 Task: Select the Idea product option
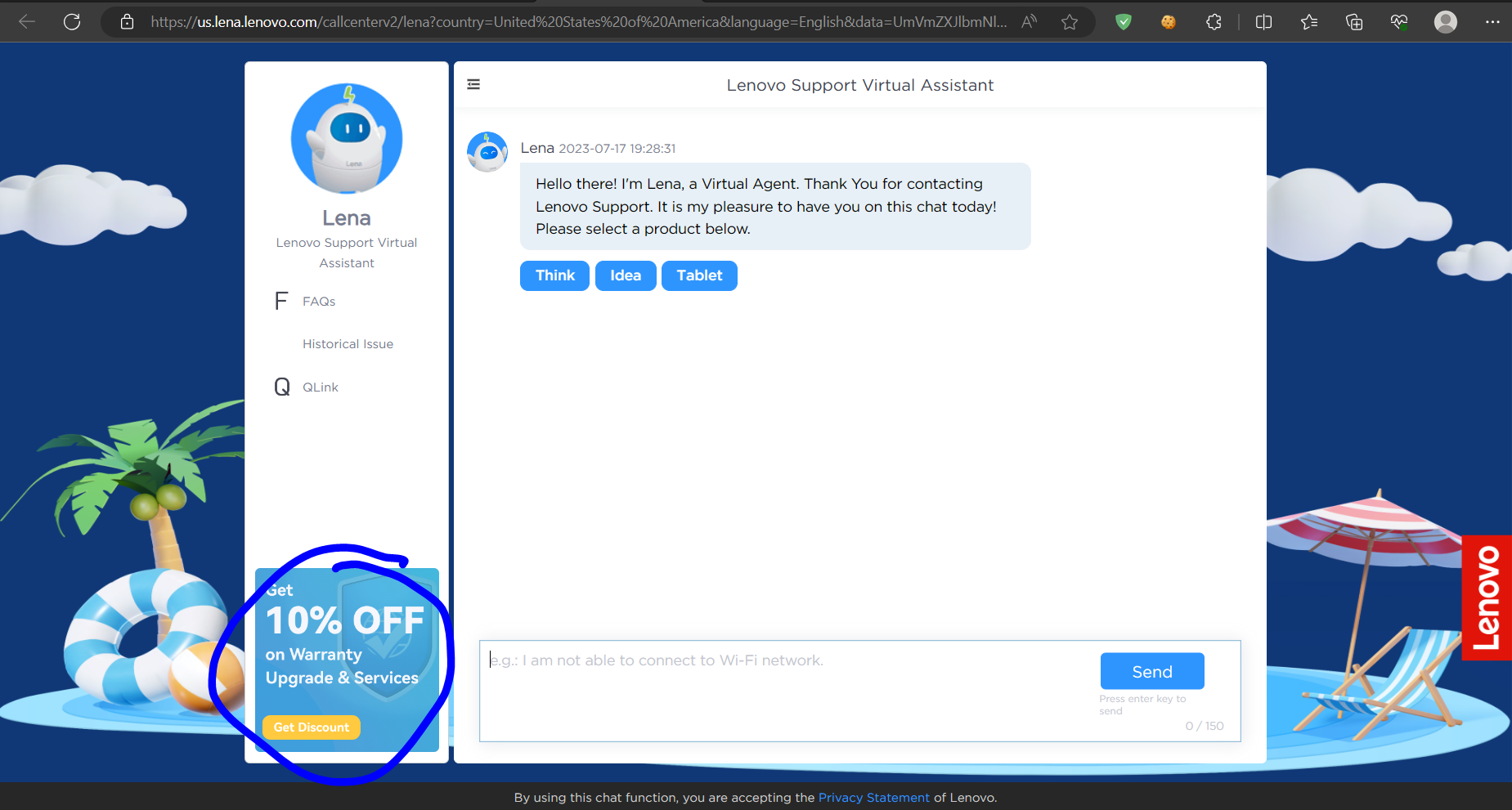coord(625,275)
